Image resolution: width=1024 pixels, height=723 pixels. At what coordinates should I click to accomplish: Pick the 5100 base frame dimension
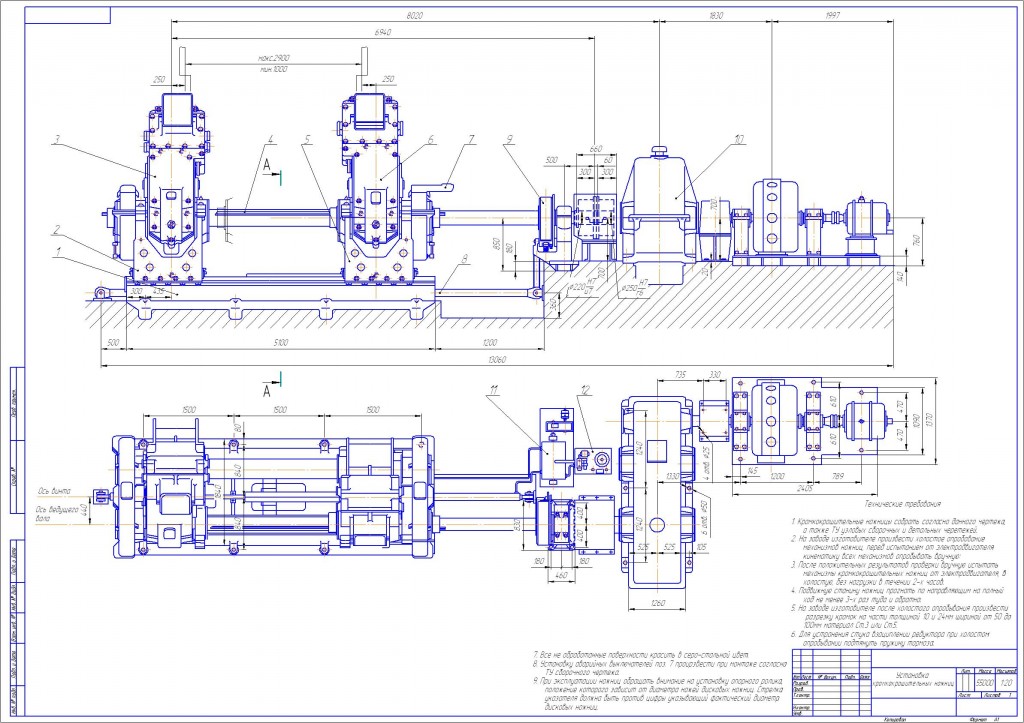pyautogui.click(x=281, y=342)
